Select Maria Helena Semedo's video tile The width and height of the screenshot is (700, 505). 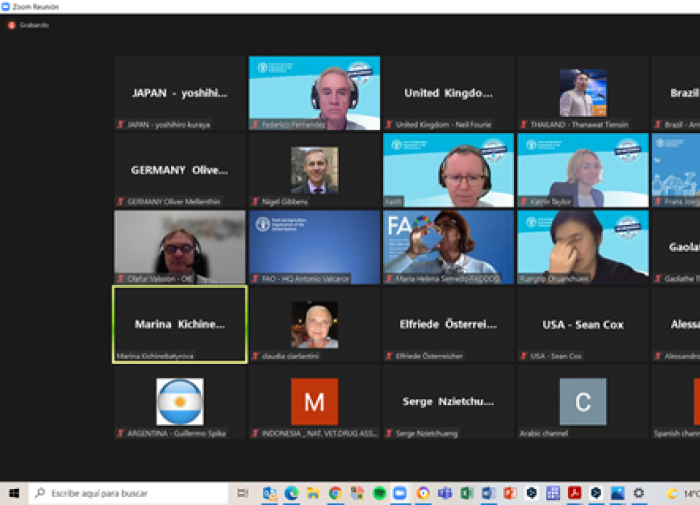tap(449, 247)
